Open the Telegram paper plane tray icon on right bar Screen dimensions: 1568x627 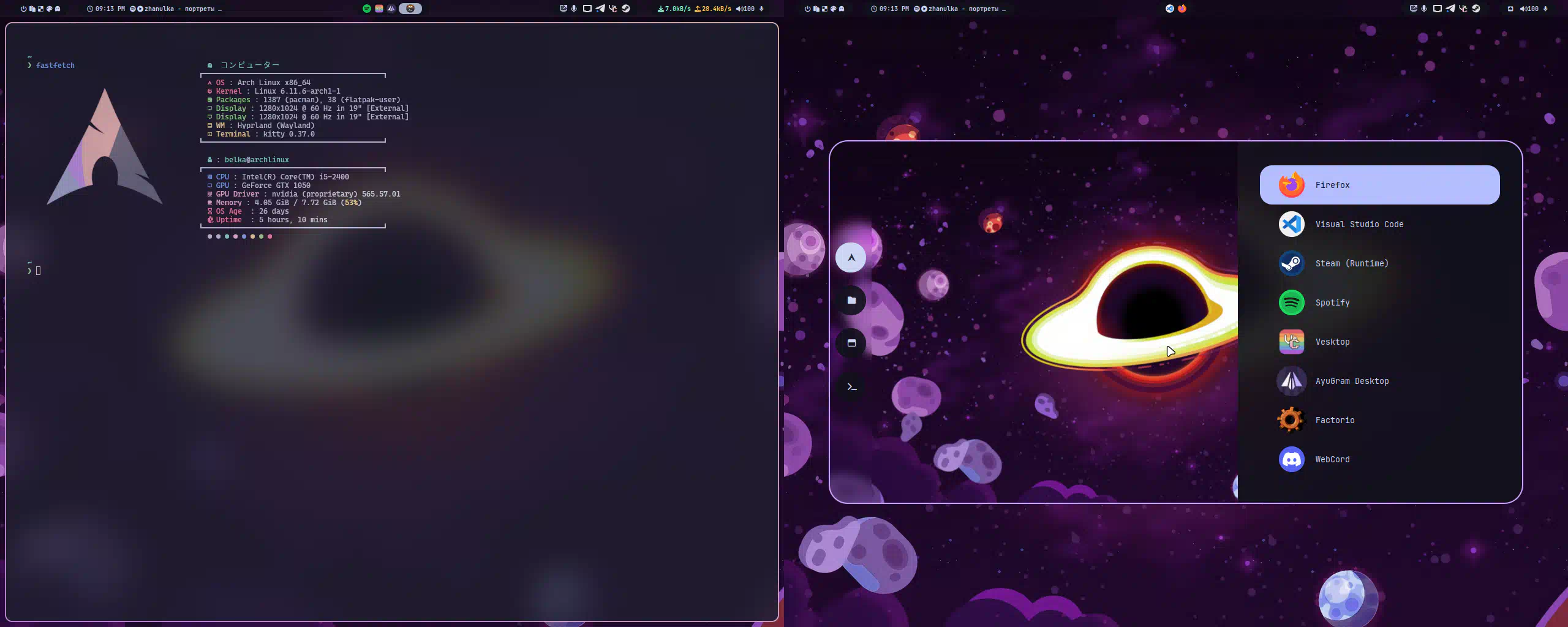1450,9
